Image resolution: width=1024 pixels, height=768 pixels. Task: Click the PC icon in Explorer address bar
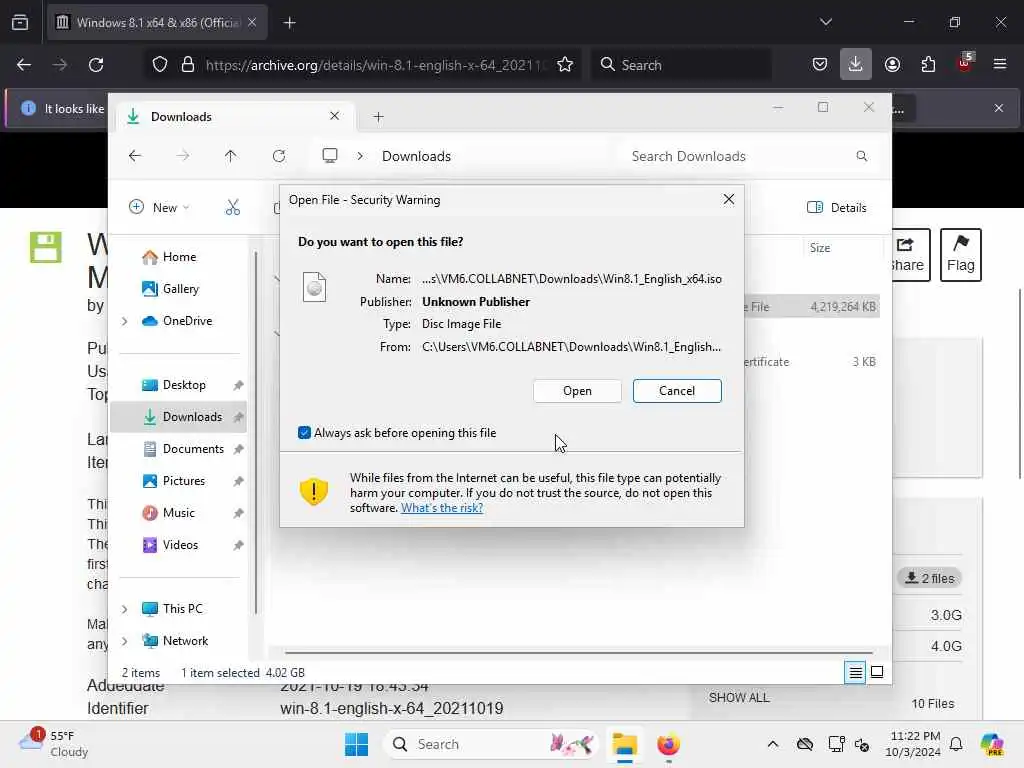[330, 155]
